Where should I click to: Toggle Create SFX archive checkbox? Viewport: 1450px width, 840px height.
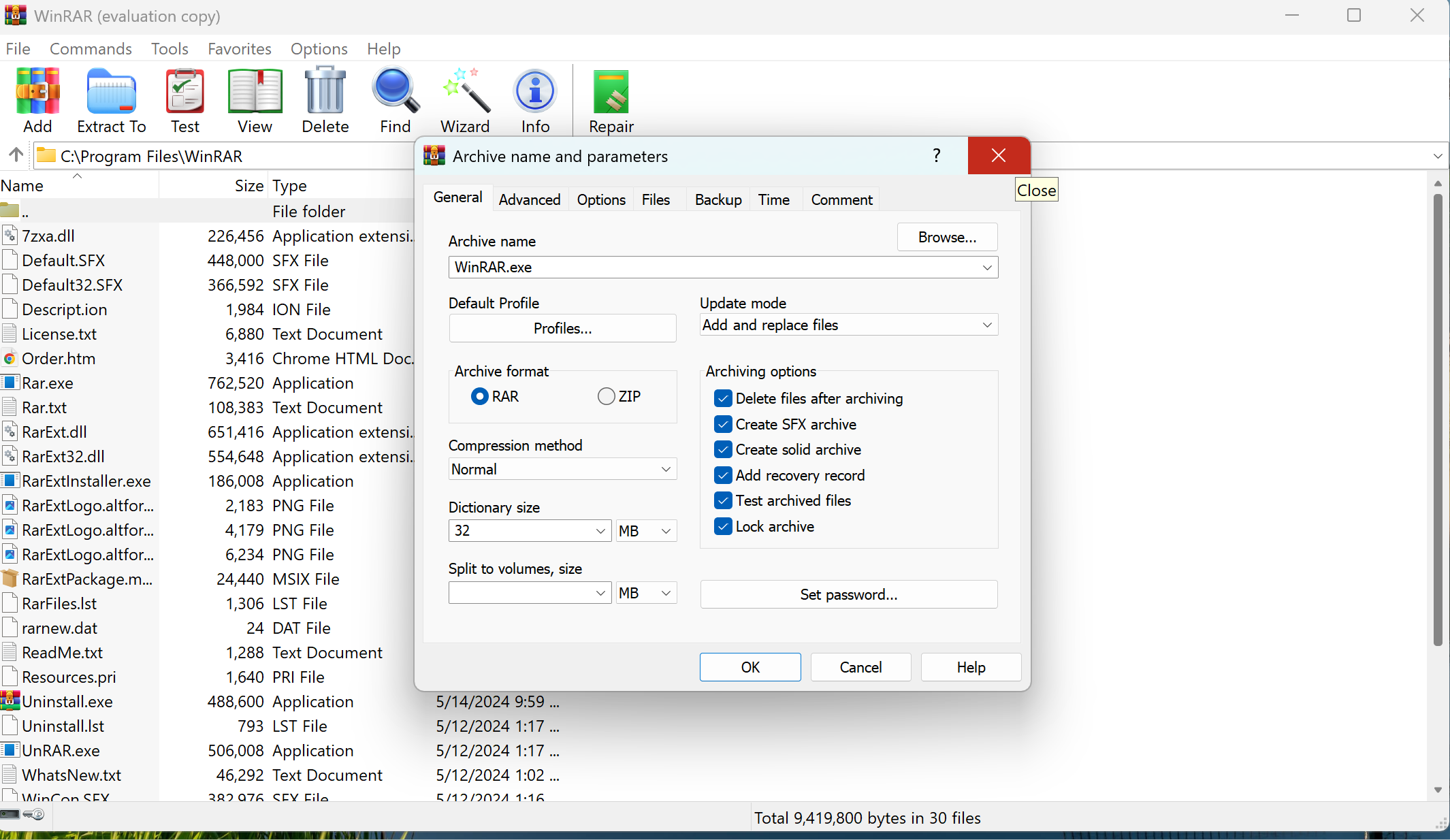tap(723, 424)
